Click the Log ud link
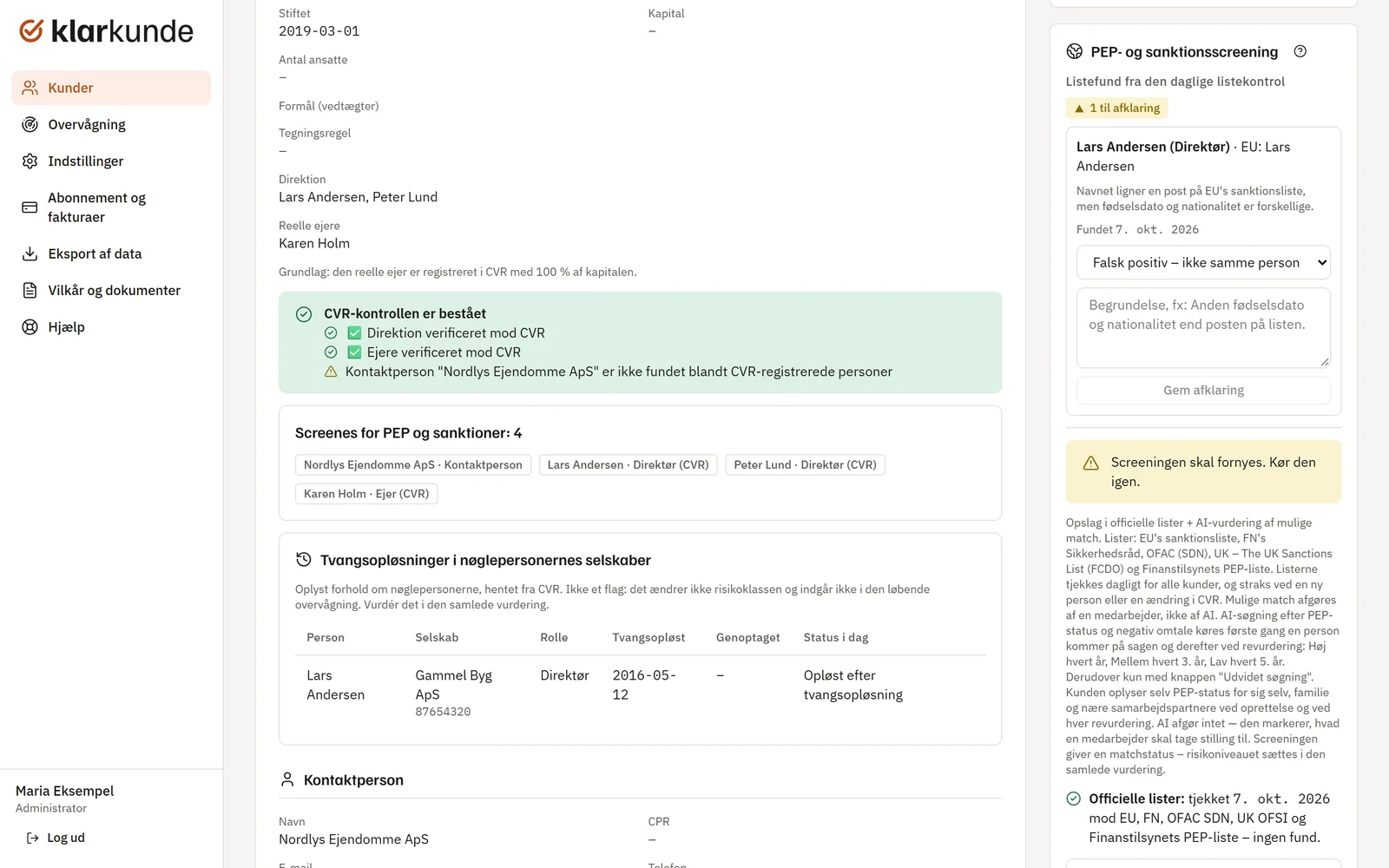The image size is (1389, 868). click(x=56, y=838)
